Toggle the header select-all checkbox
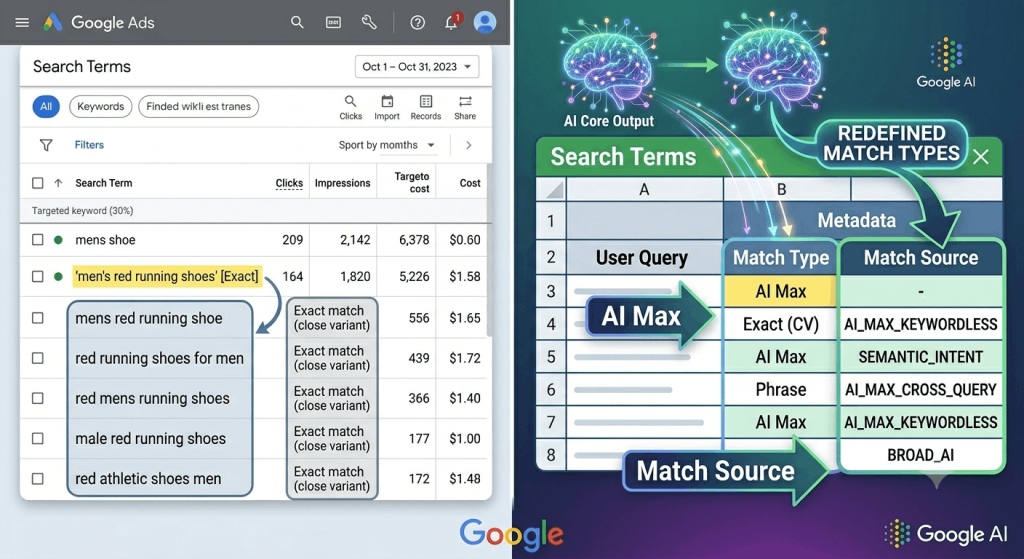Image resolution: width=1024 pixels, height=559 pixels. click(38, 183)
